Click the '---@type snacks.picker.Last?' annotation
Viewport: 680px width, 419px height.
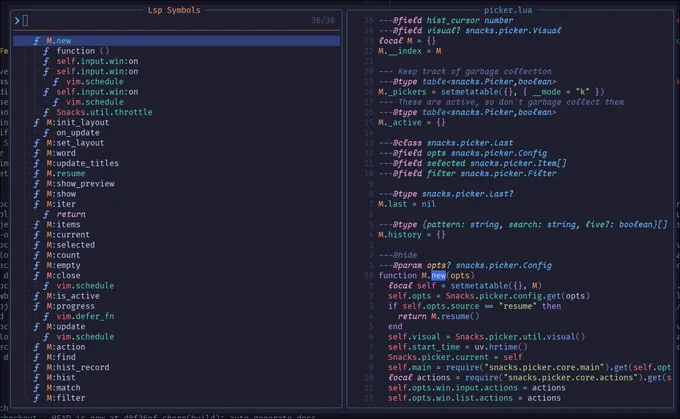click(x=446, y=194)
